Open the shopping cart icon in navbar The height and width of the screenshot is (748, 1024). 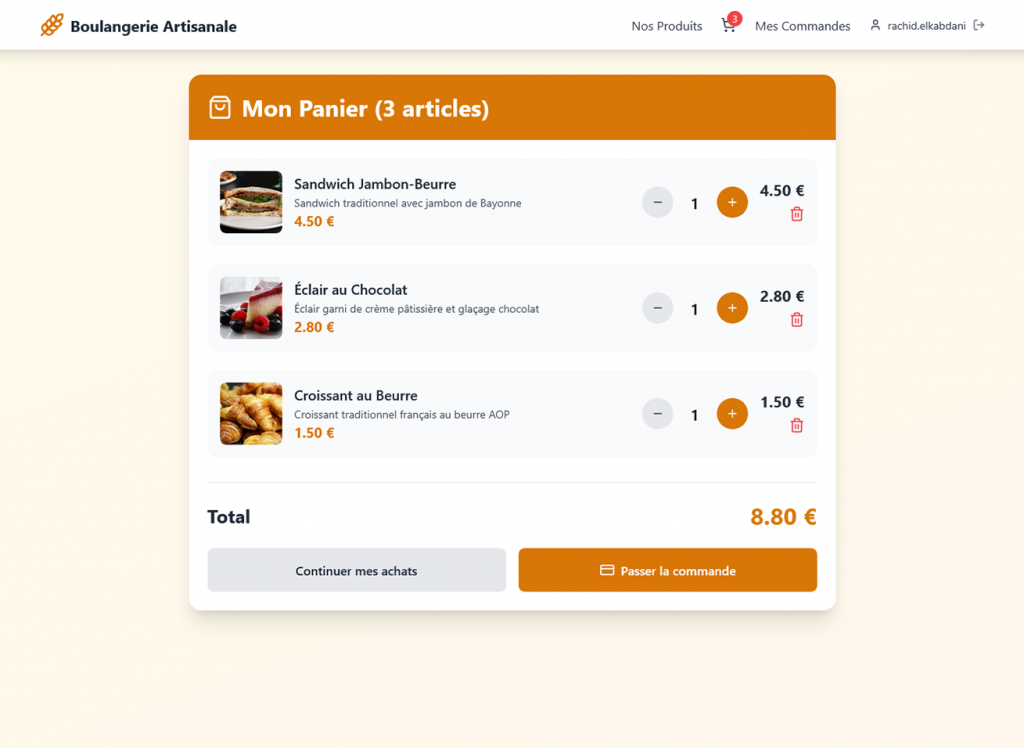coord(728,26)
